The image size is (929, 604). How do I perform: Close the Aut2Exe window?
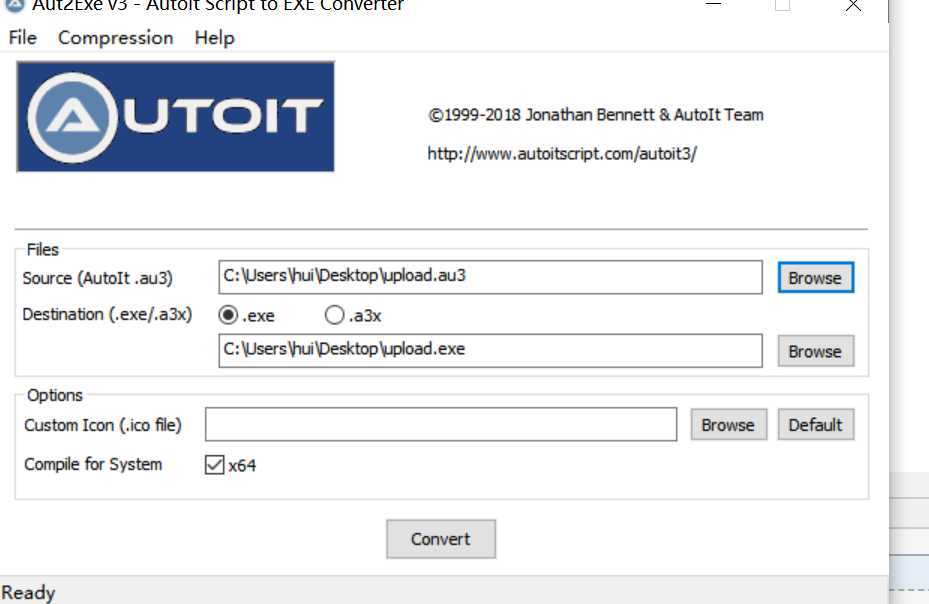coord(853,6)
